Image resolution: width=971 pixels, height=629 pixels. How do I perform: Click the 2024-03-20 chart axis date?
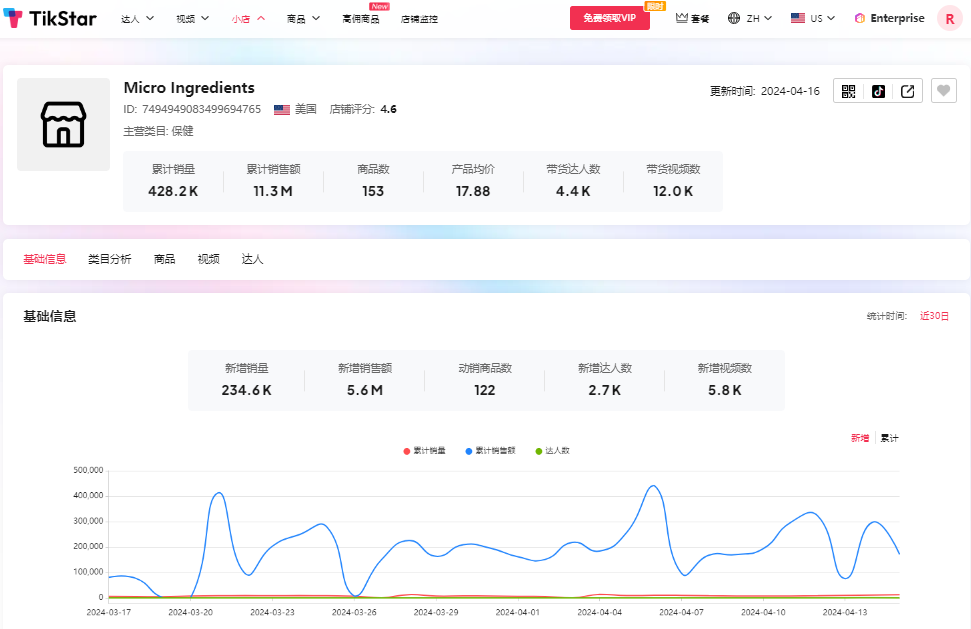click(x=191, y=612)
